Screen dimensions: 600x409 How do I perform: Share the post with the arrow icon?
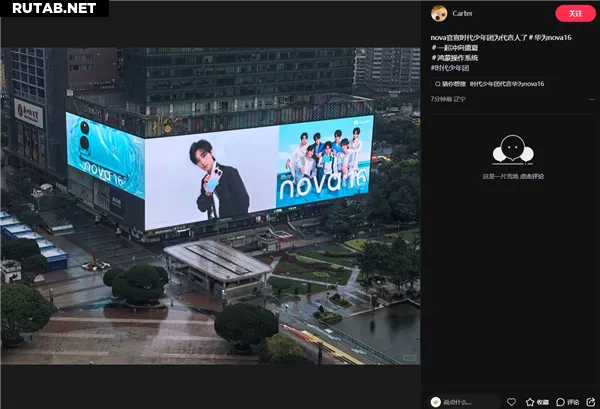pos(591,402)
